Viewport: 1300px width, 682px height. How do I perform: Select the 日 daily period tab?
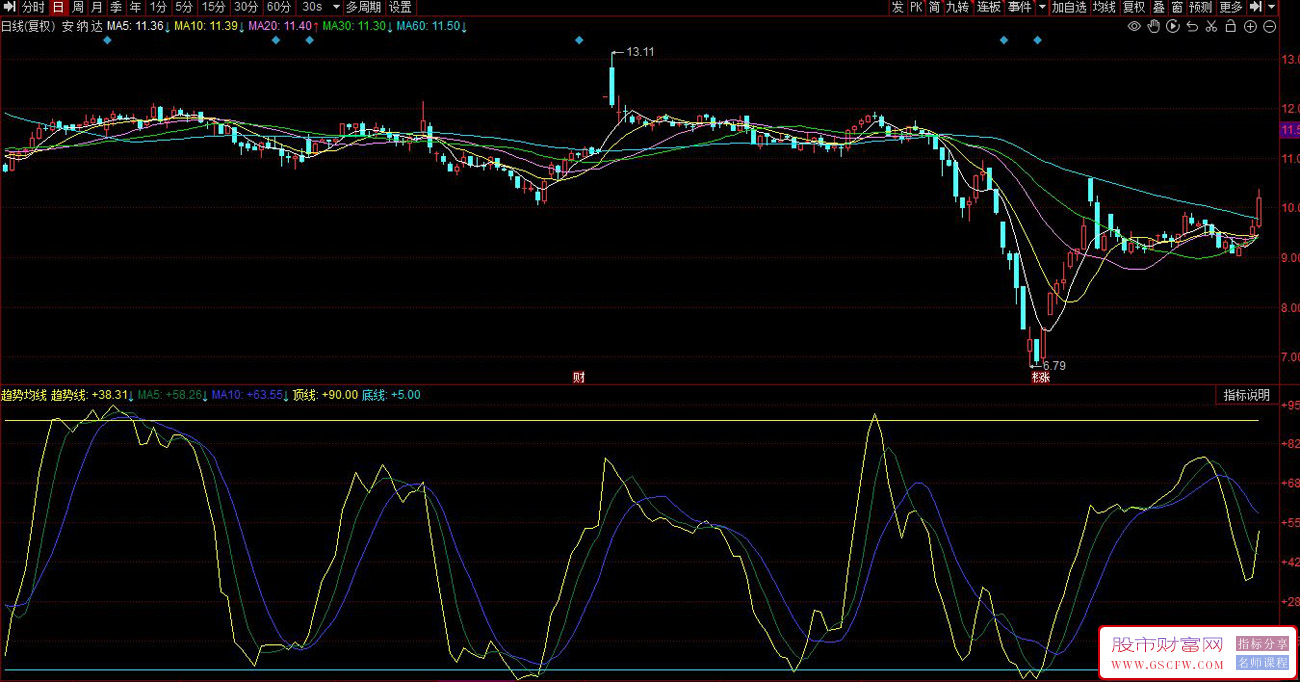tap(58, 7)
